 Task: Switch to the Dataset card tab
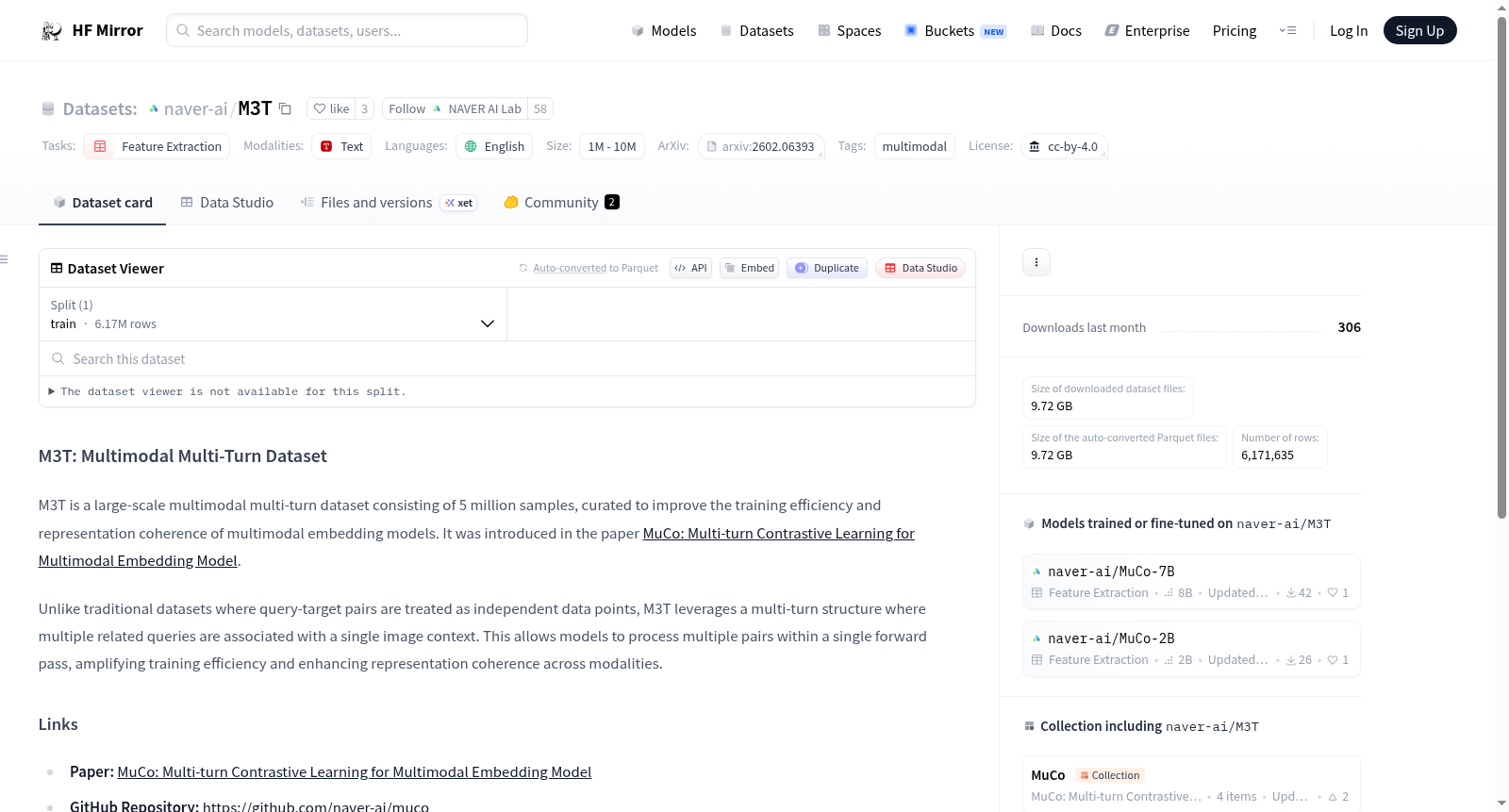(x=103, y=203)
